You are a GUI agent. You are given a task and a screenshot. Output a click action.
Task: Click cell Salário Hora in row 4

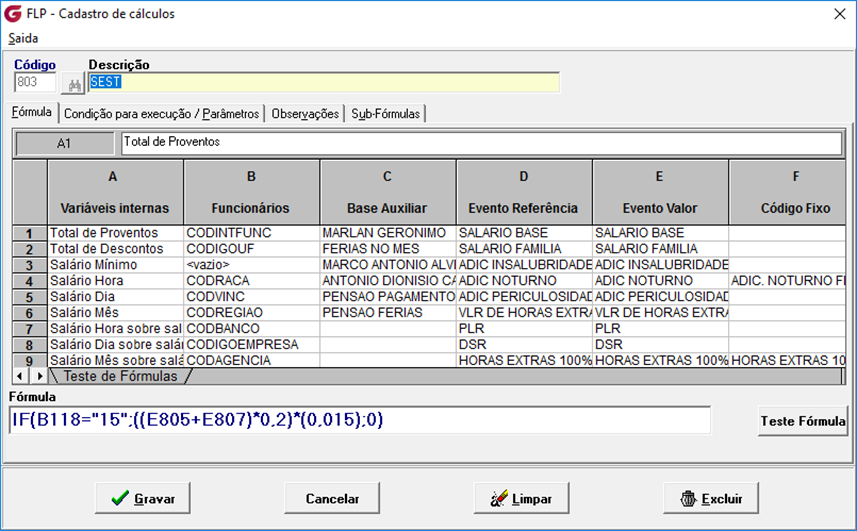pyautogui.click(x=115, y=281)
